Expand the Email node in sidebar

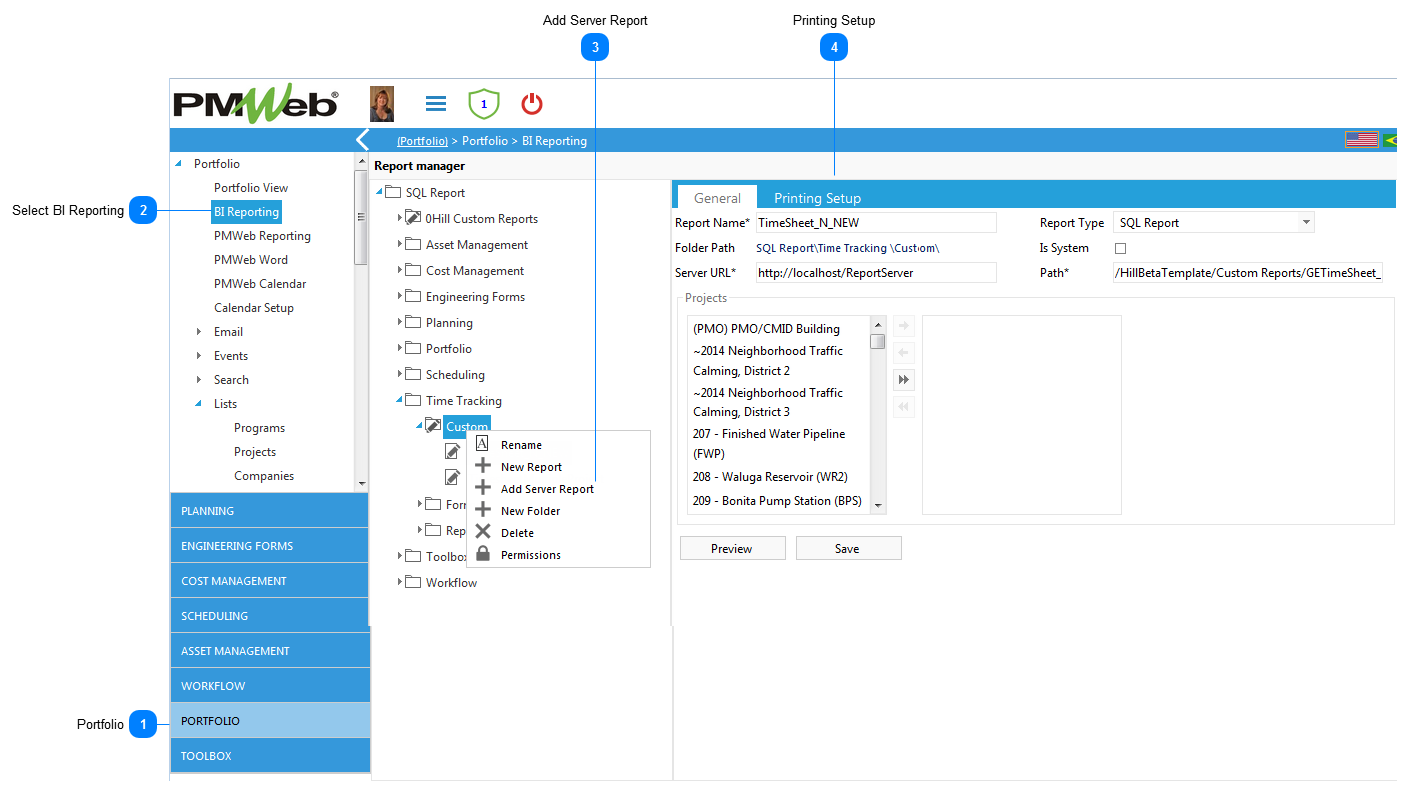199,331
